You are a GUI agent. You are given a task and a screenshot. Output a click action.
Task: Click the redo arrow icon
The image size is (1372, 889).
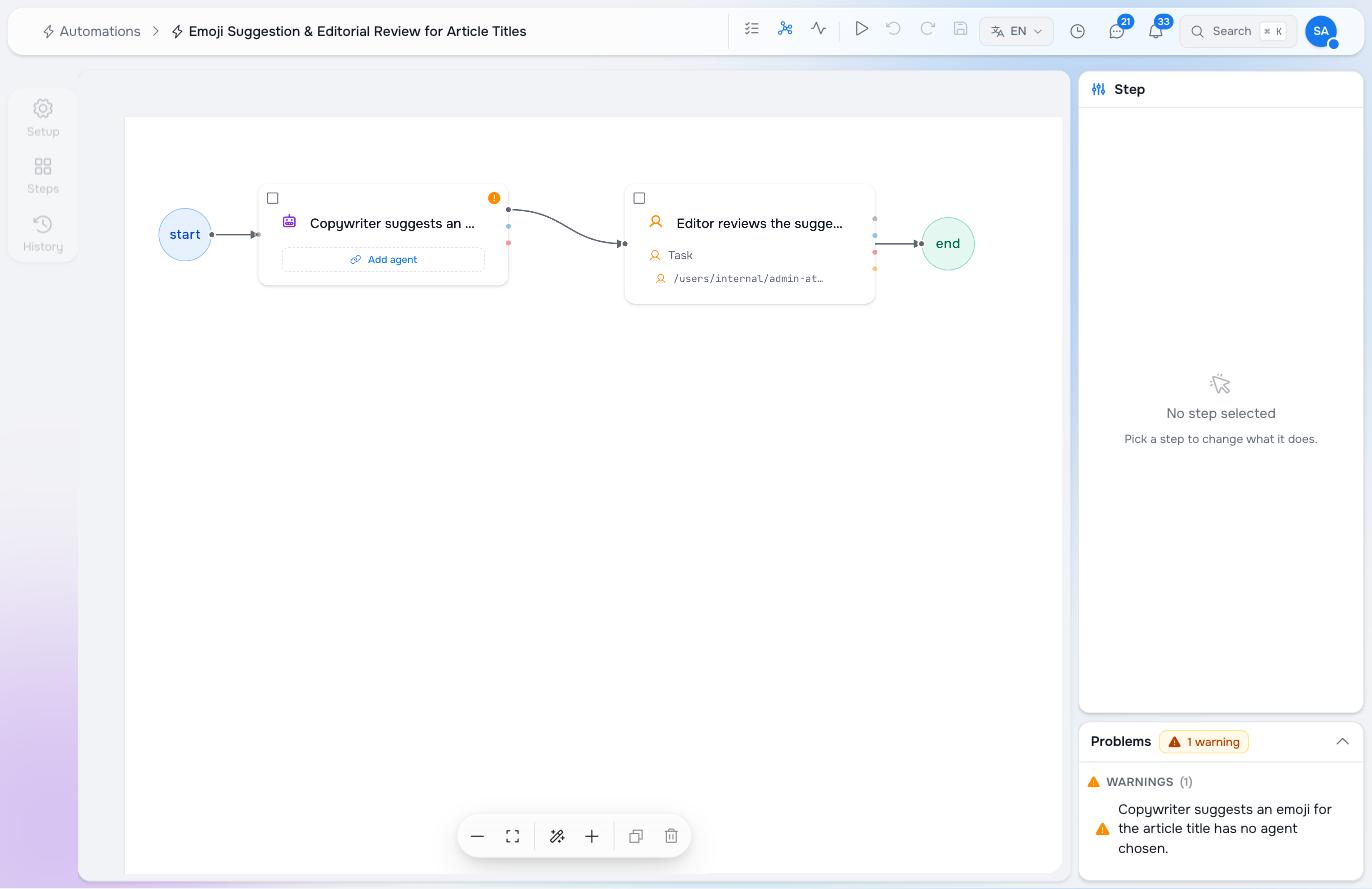coord(927,29)
